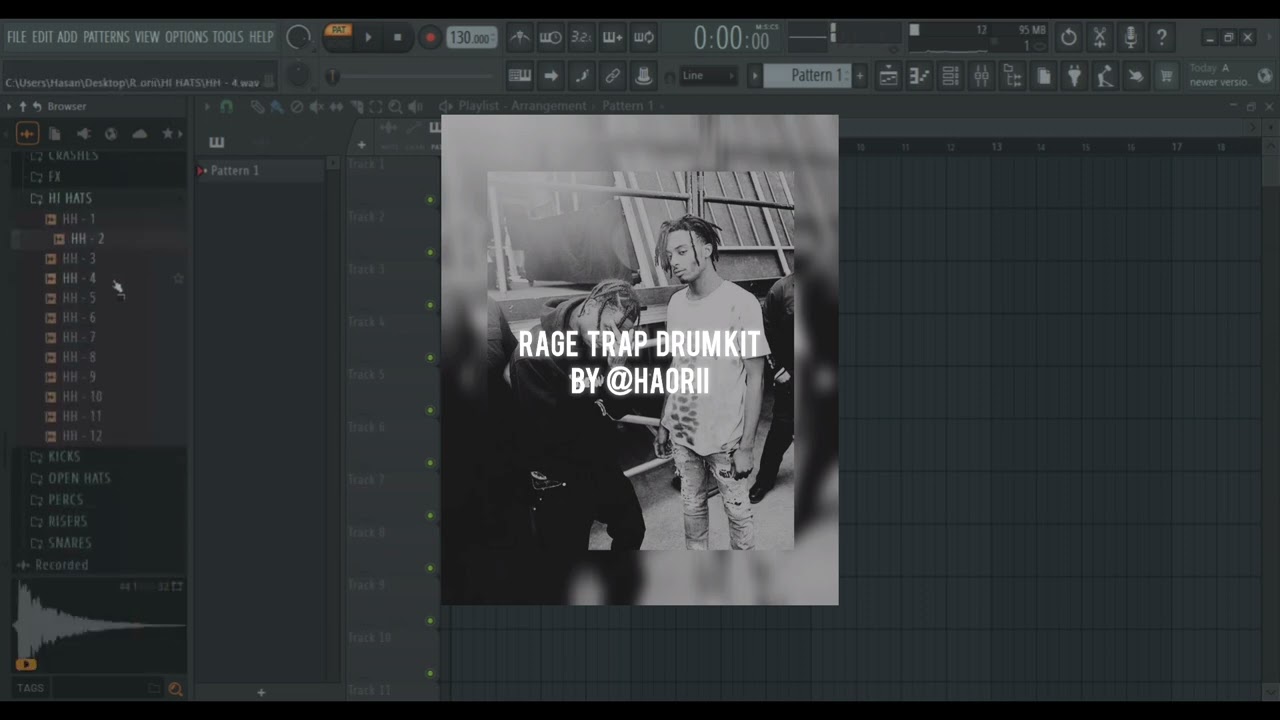
Task: Select the zoom tool in Playlist
Action: [x=396, y=106]
